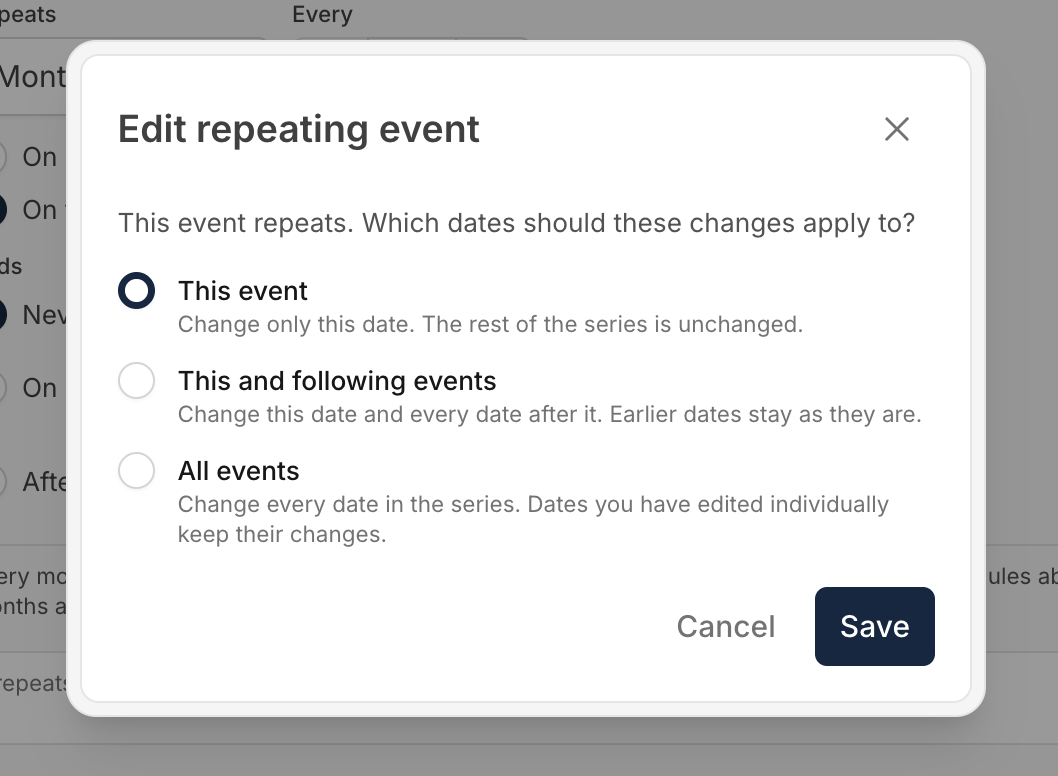Click the Edit repeating event title
The image size is (1058, 776).
click(298, 129)
